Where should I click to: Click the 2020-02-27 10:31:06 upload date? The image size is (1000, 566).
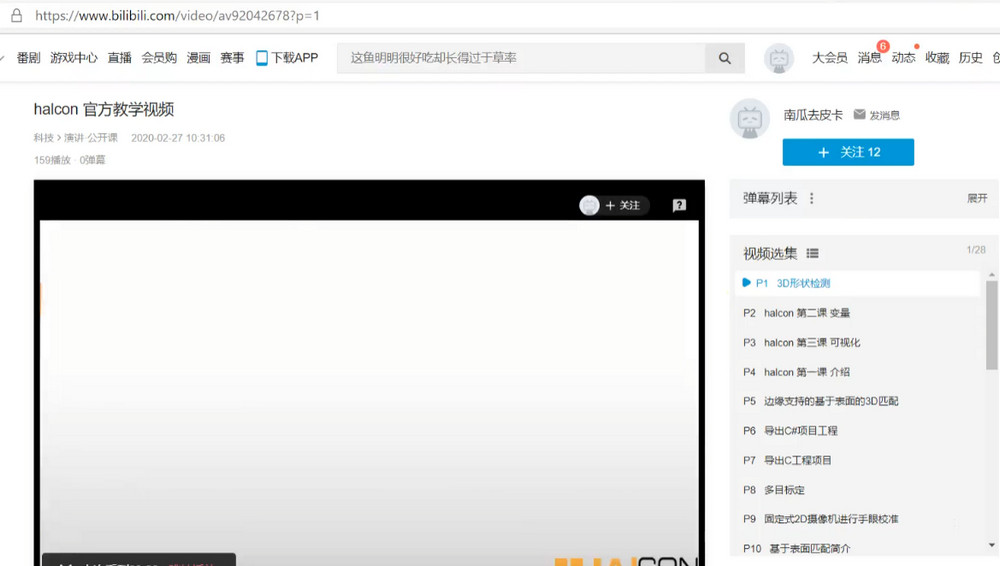178,138
